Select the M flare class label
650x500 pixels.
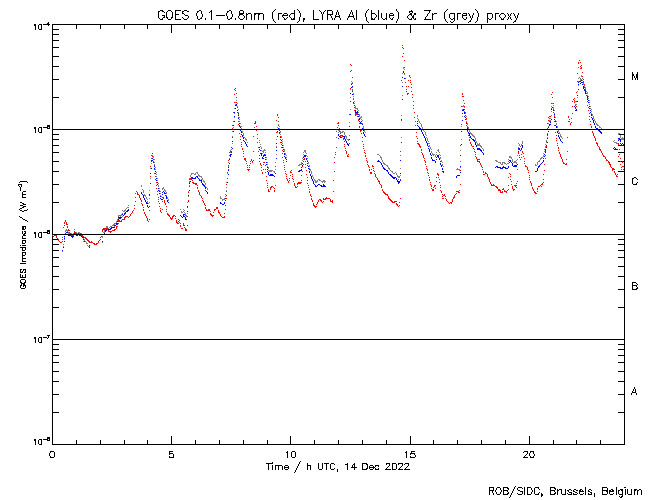[x=634, y=77]
